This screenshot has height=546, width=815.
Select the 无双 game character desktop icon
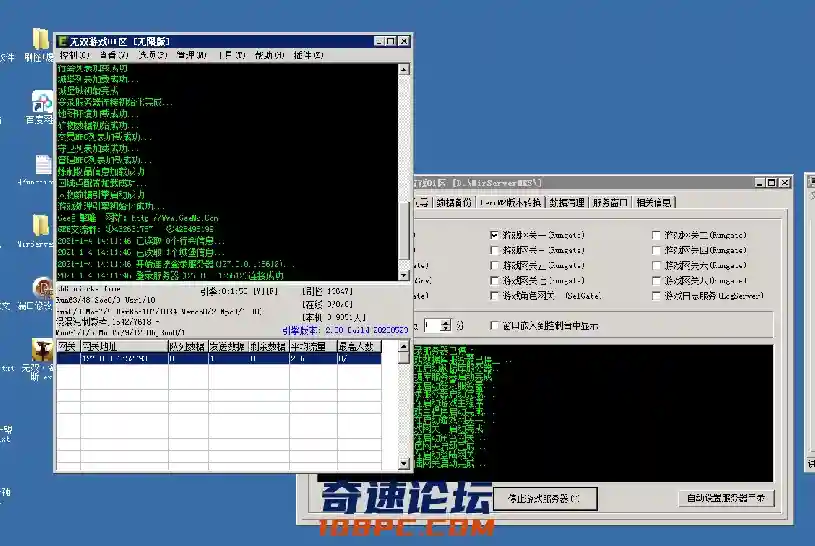(42, 350)
